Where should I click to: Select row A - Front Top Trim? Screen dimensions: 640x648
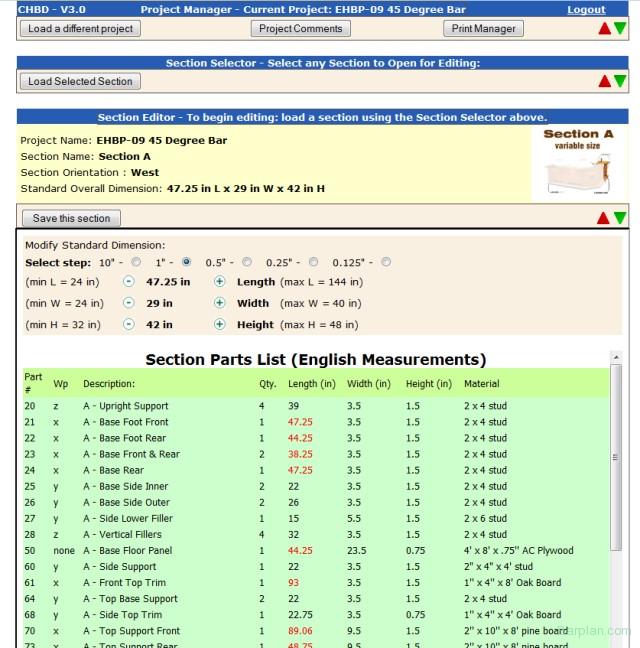coord(316,583)
